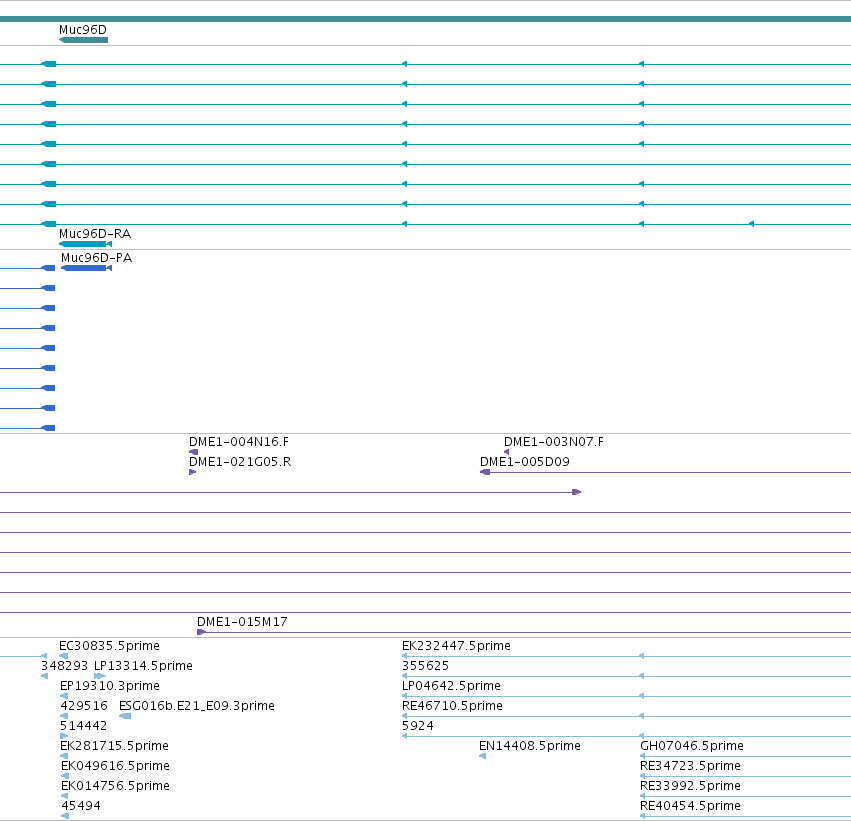Click the 429516 EST label
This screenshot has width=851, height=821.
(x=84, y=706)
